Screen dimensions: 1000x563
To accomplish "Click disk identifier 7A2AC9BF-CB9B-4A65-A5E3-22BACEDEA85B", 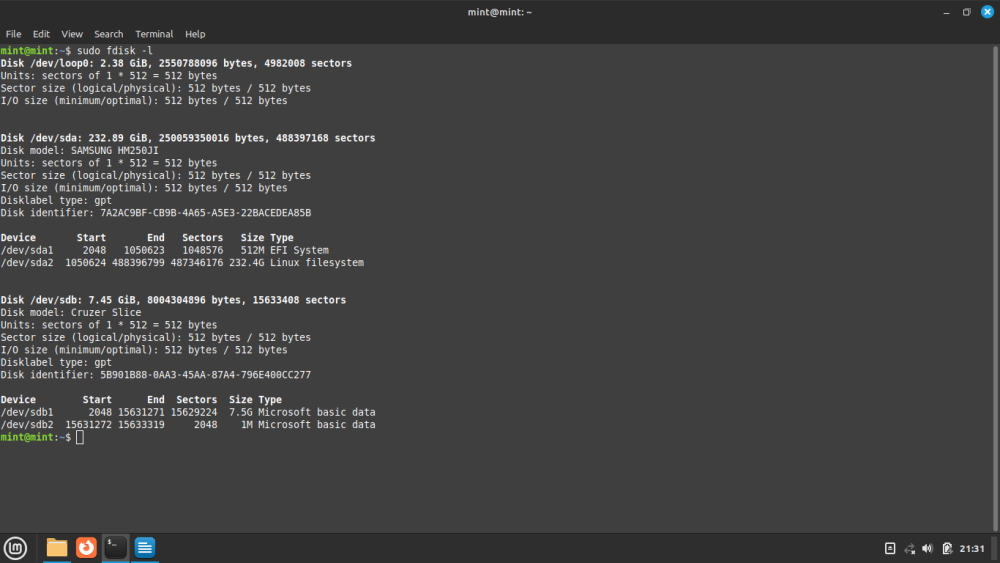I will click(x=205, y=213).
